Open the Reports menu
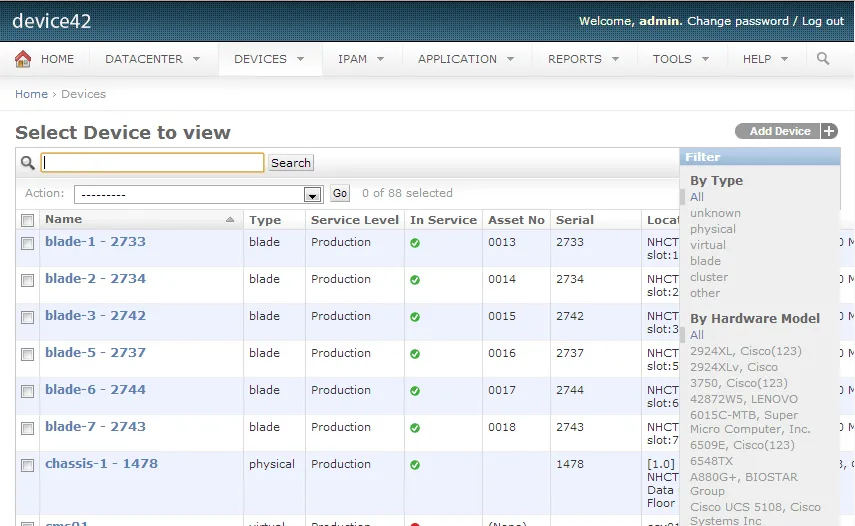855x526 pixels. pos(582,59)
